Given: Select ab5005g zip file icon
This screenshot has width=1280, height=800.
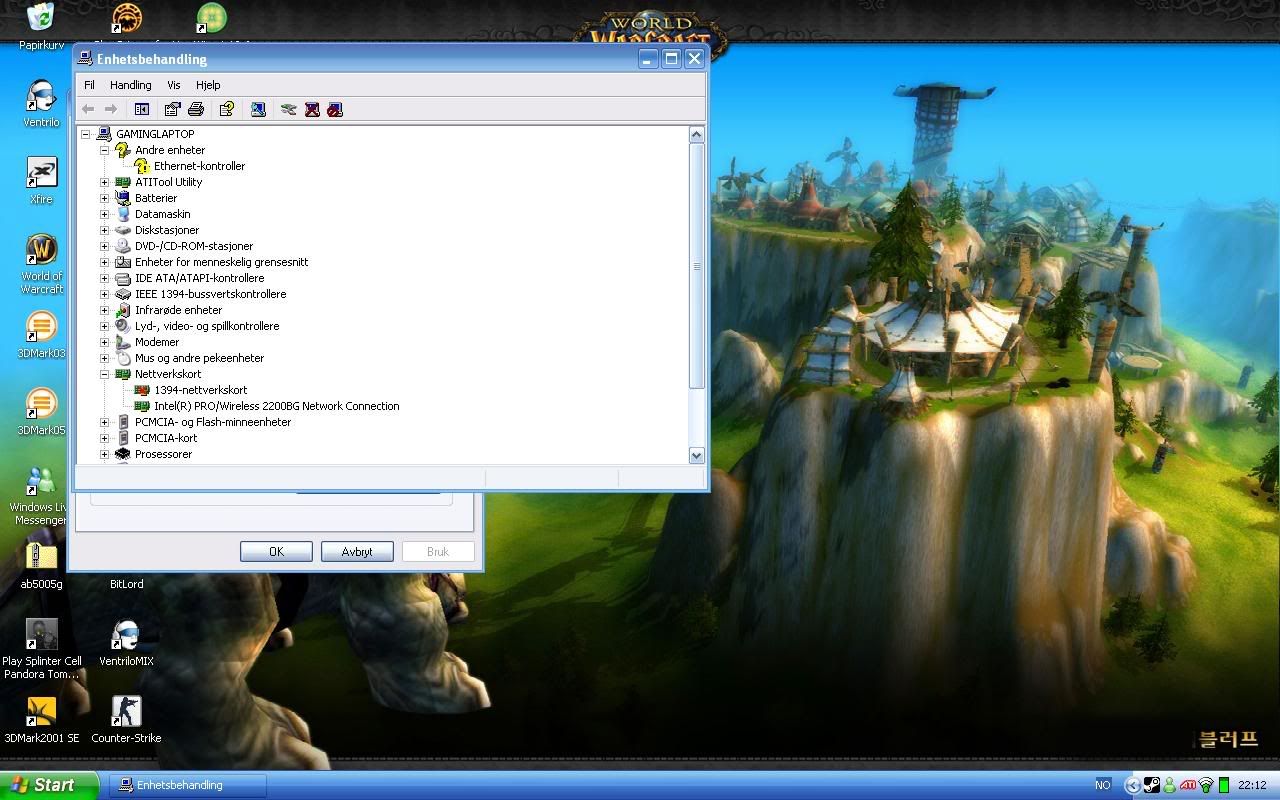Looking at the screenshot, I should 41,566.
